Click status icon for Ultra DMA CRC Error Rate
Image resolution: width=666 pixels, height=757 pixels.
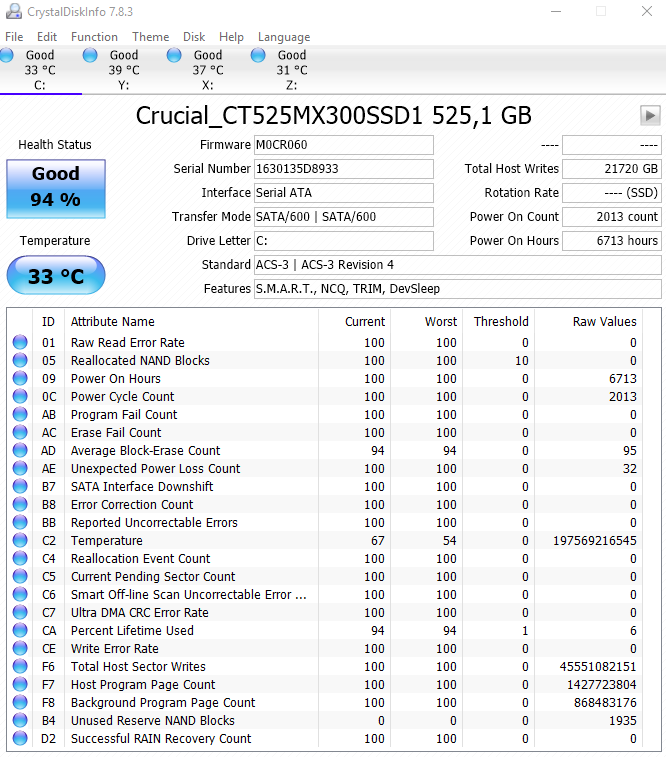[20, 612]
